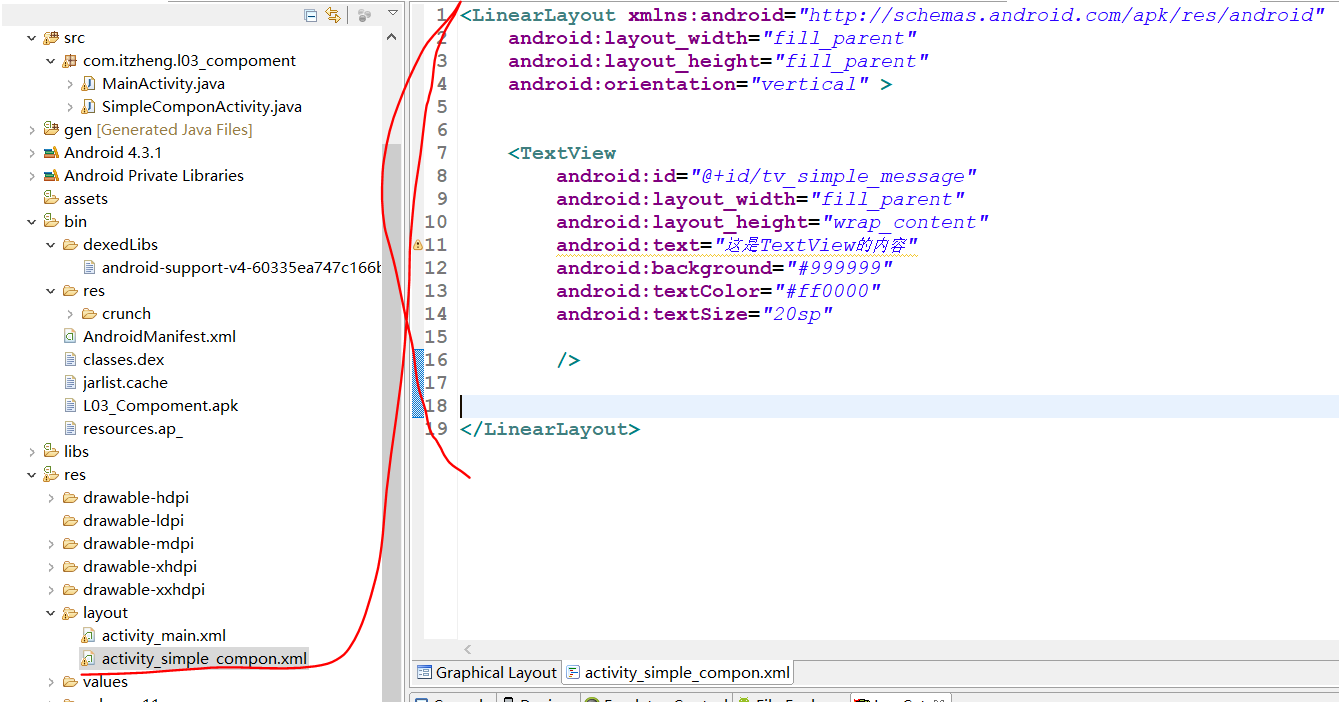This screenshot has width=1339, height=702.
Task: Switch to the activity_simple_compon.xml source tab
Action: pyautogui.click(x=678, y=673)
